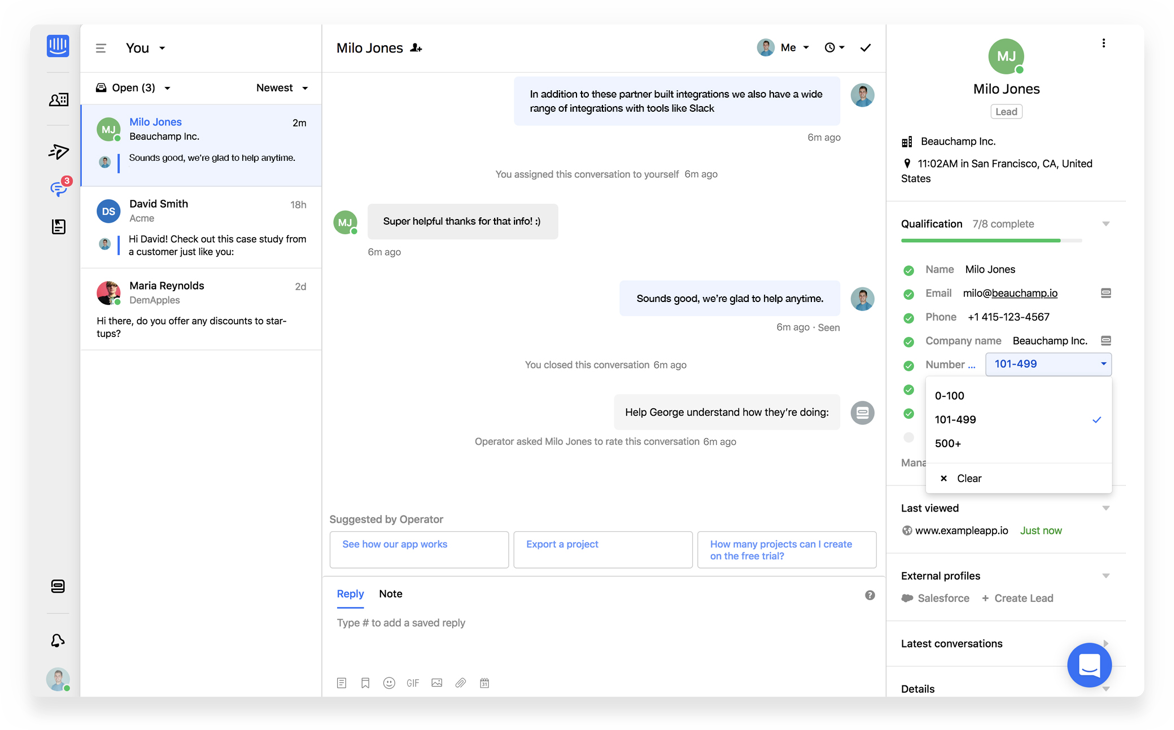
Task: Close the conversation with the checkmark icon
Action: click(x=866, y=46)
